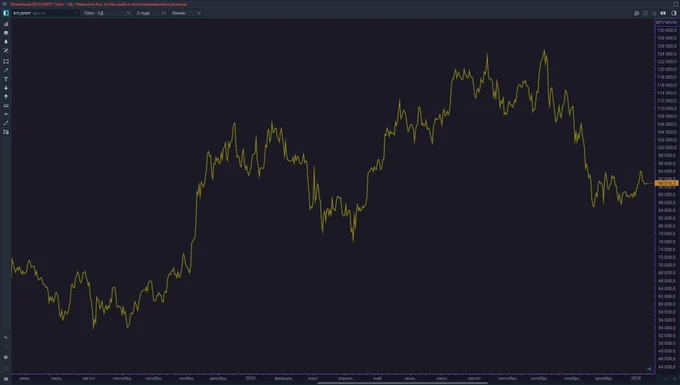Click the февраль label on the time axis

[283, 378]
